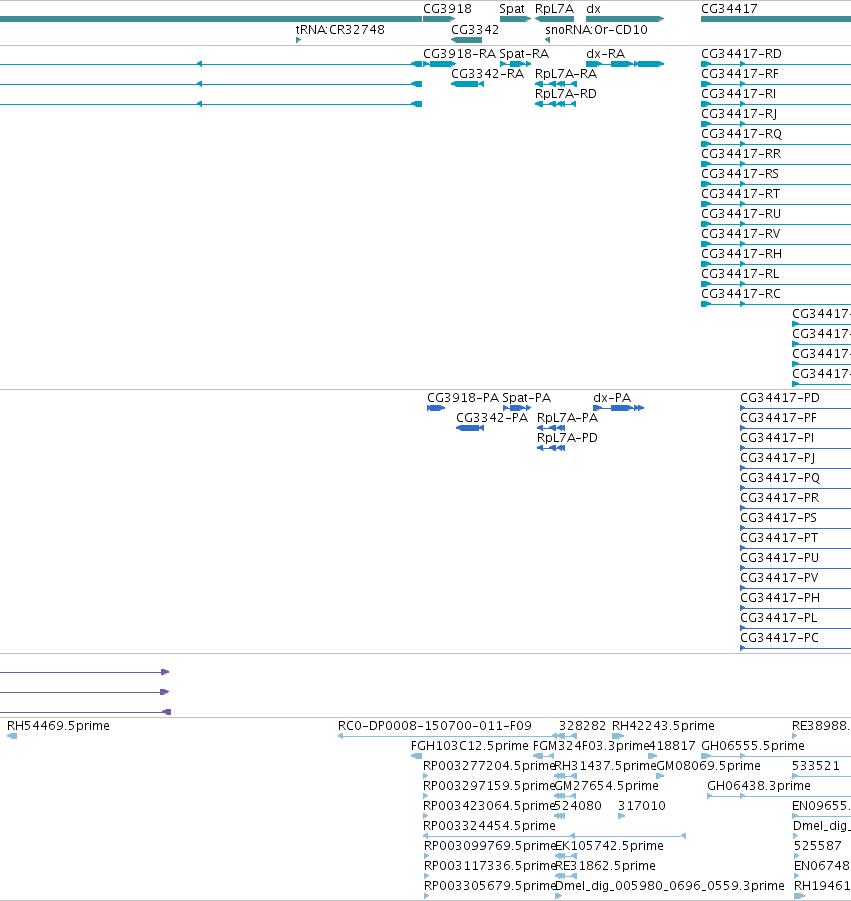This screenshot has height=901, width=851.
Task: Select the GH06438.3prime EST label
Action: click(758, 786)
